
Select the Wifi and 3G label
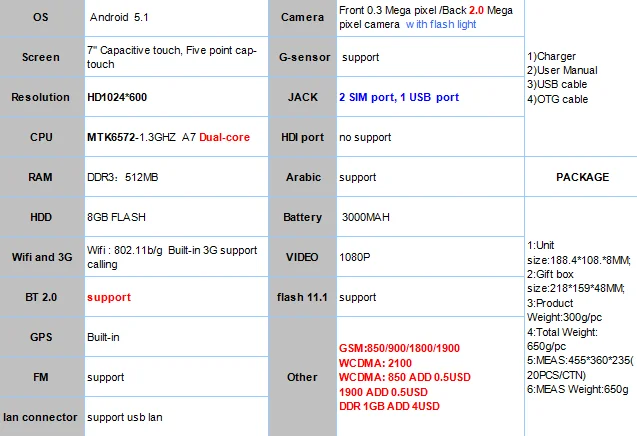coord(42,257)
